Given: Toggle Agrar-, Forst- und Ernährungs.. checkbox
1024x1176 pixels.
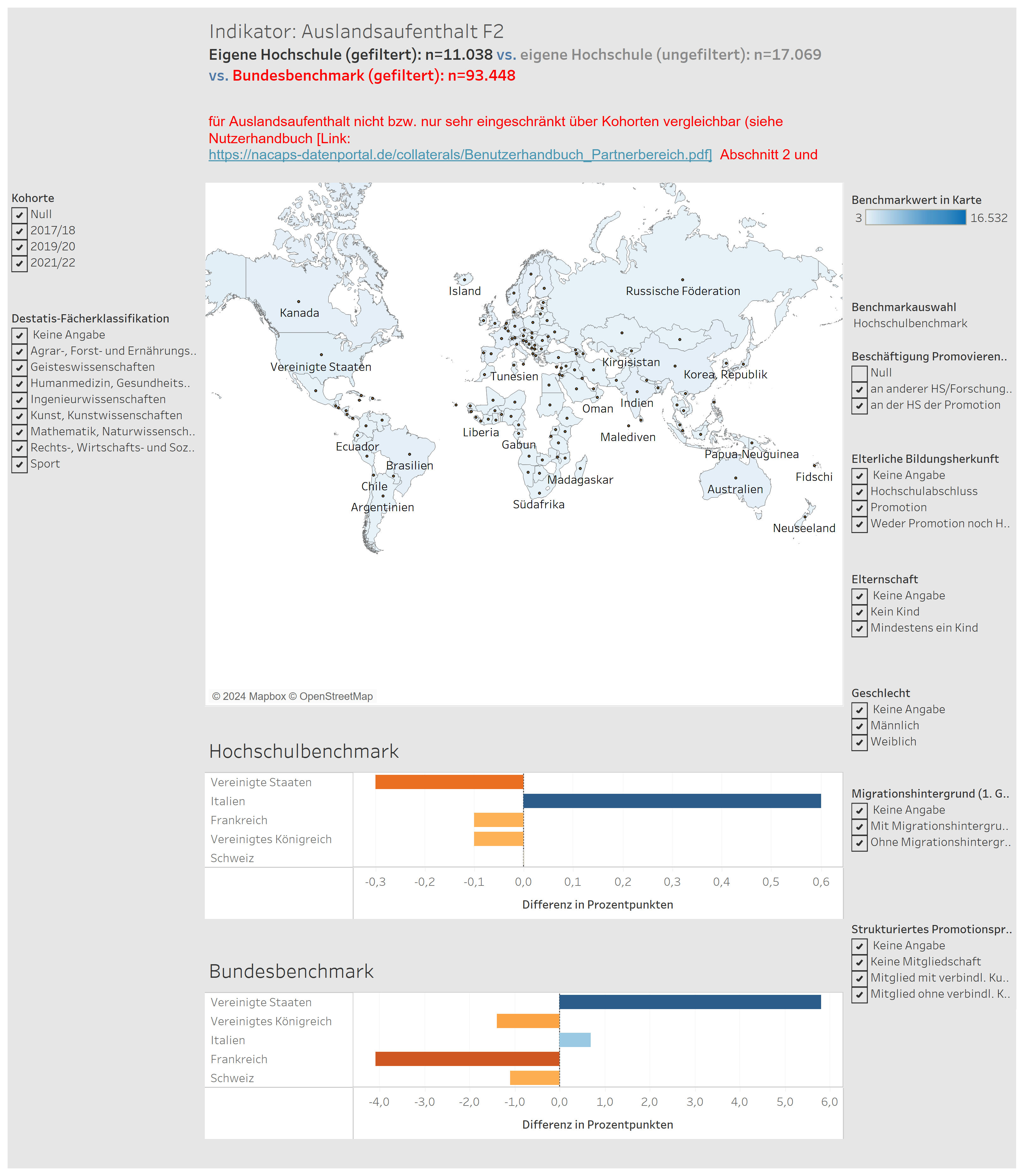Looking at the screenshot, I should tap(19, 352).
